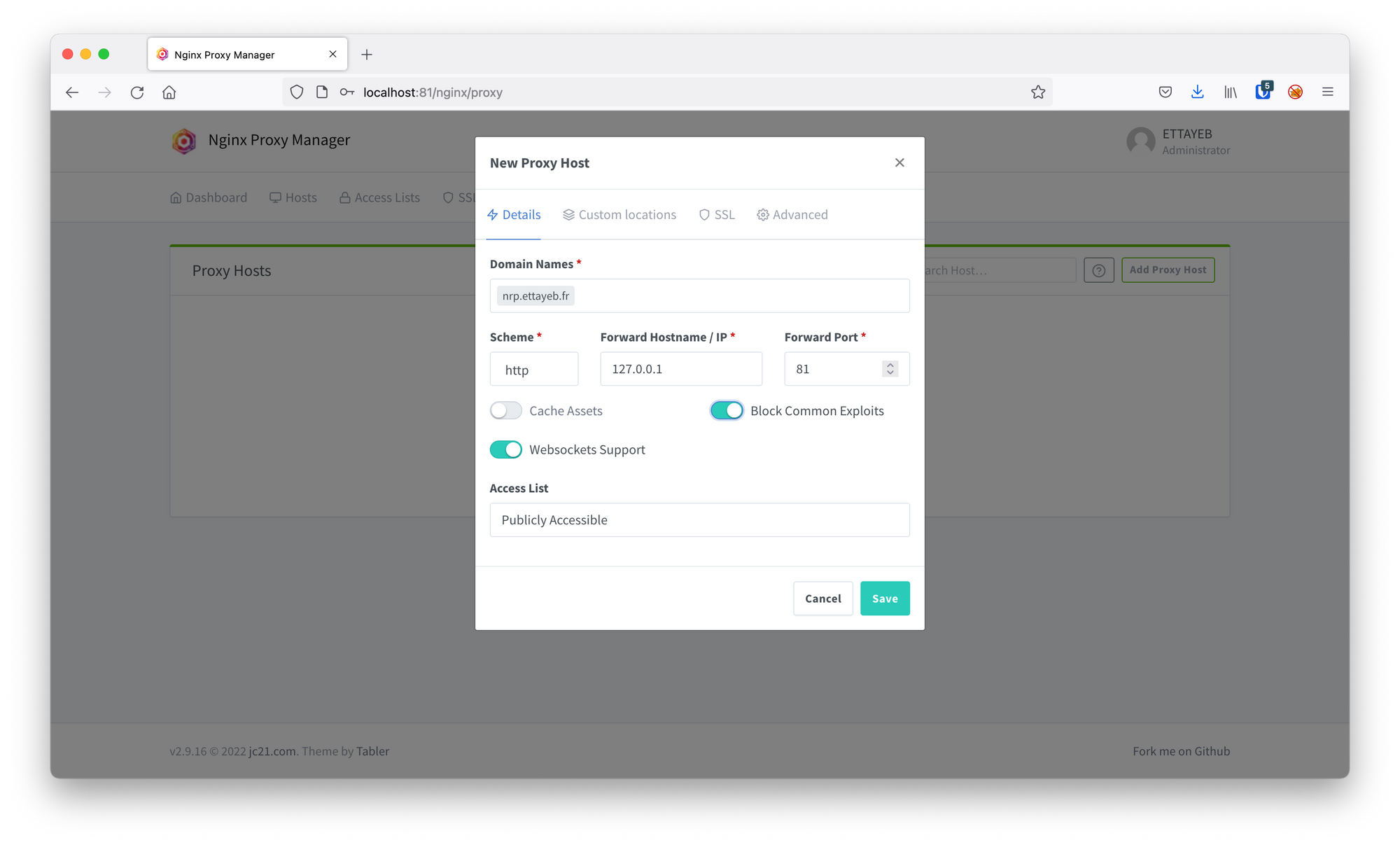Click the Save to Pocket icon
Image resolution: width=1400 pixels, height=845 pixels.
[x=1165, y=92]
